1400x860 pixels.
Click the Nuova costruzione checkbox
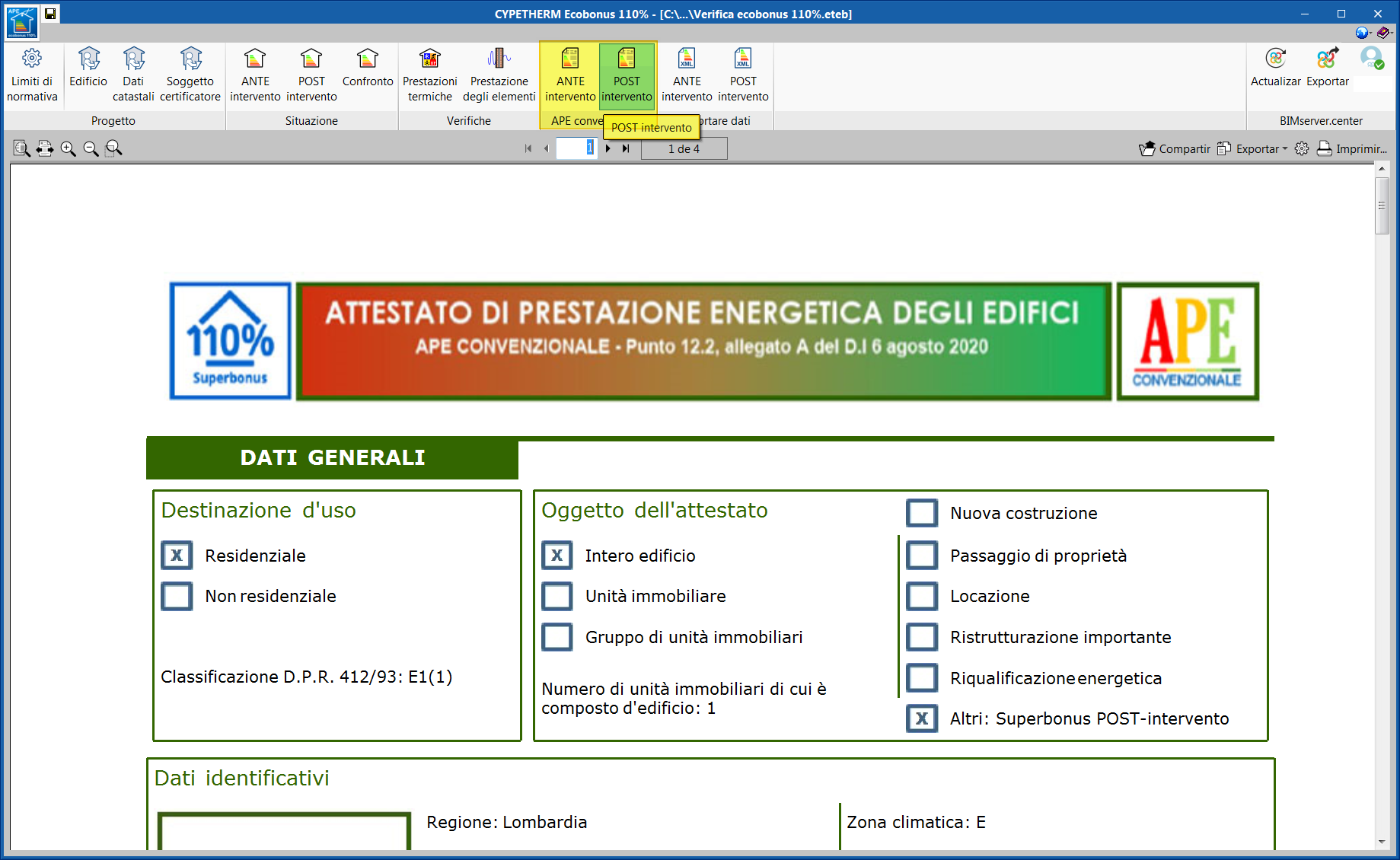pyautogui.click(x=922, y=513)
